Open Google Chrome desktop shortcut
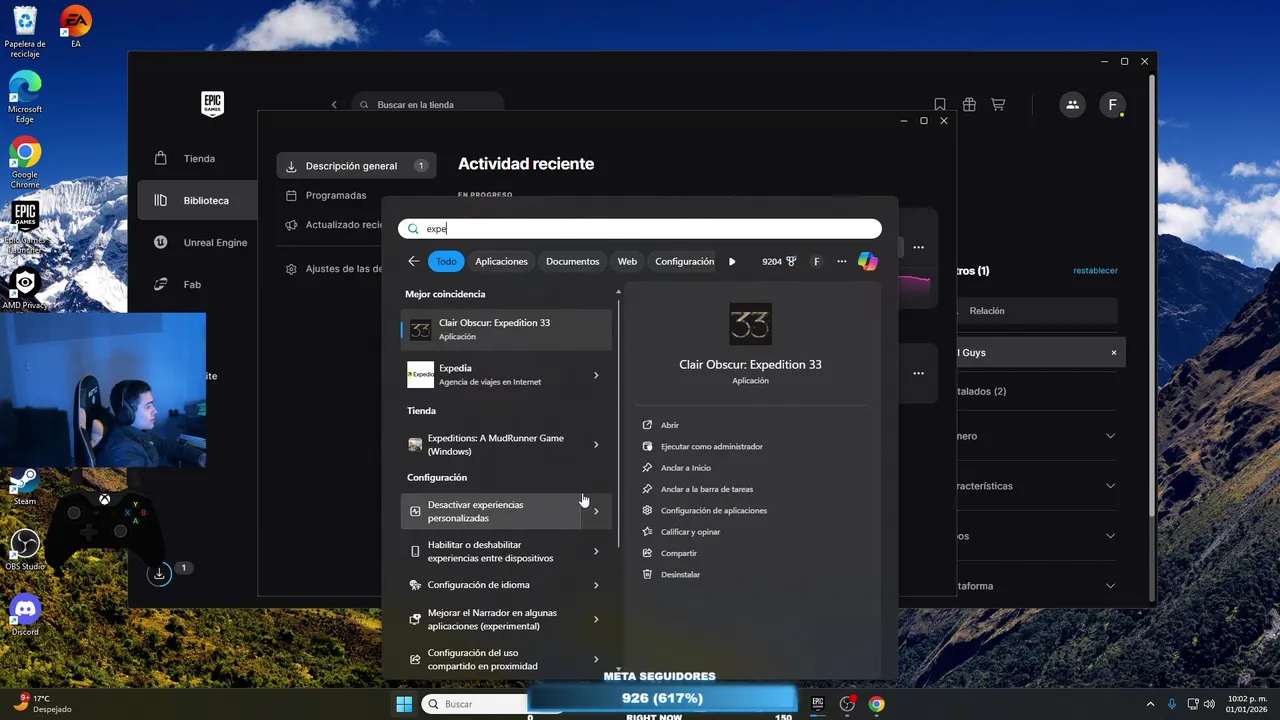1280x720 pixels. point(25,162)
